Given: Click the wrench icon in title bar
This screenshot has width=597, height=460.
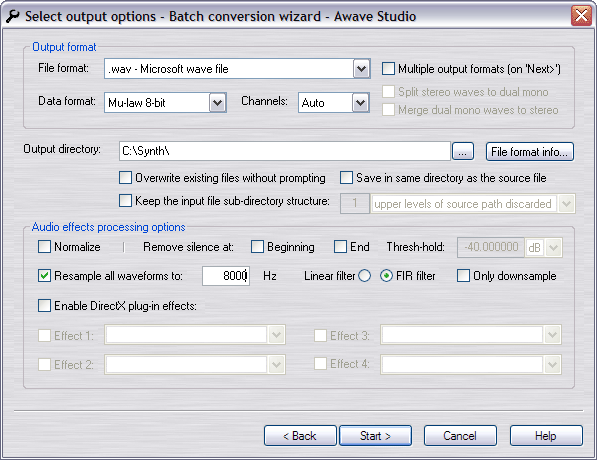Looking at the screenshot, I should point(13,16).
